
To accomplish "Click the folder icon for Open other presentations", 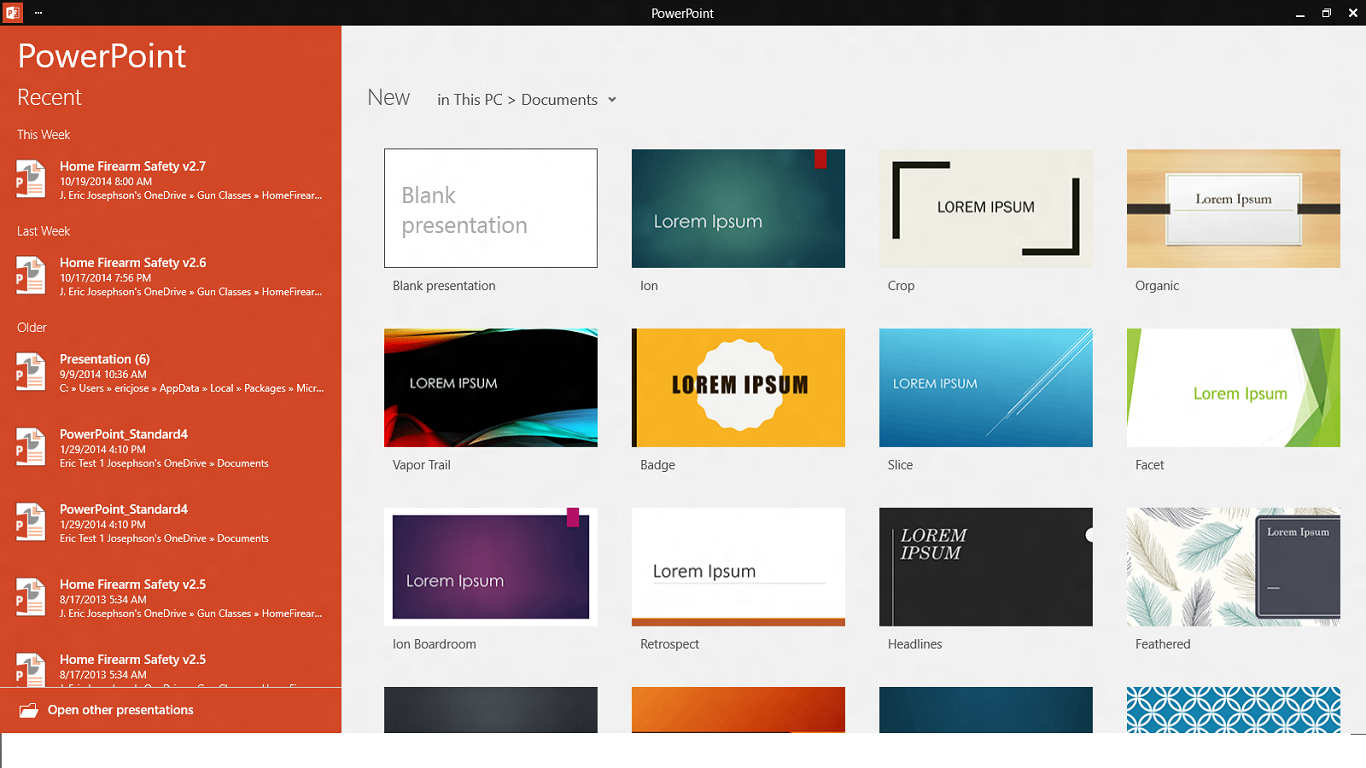I will click(x=30, y=709).
